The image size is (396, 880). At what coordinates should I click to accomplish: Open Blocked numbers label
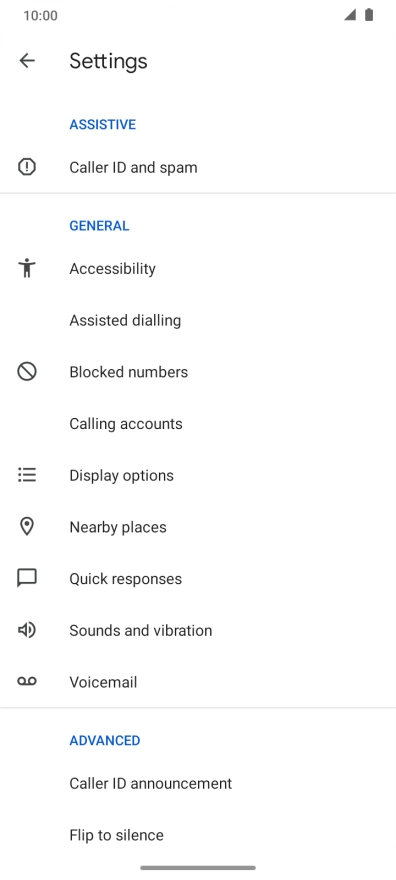128,372
